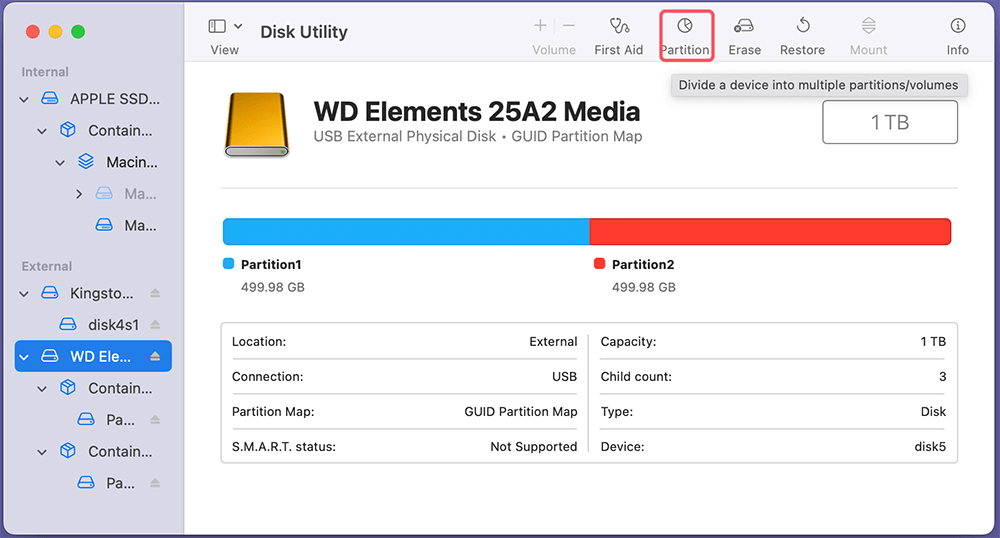Click the yellow external drive image
1000x538 pixels.
[256, 124]
